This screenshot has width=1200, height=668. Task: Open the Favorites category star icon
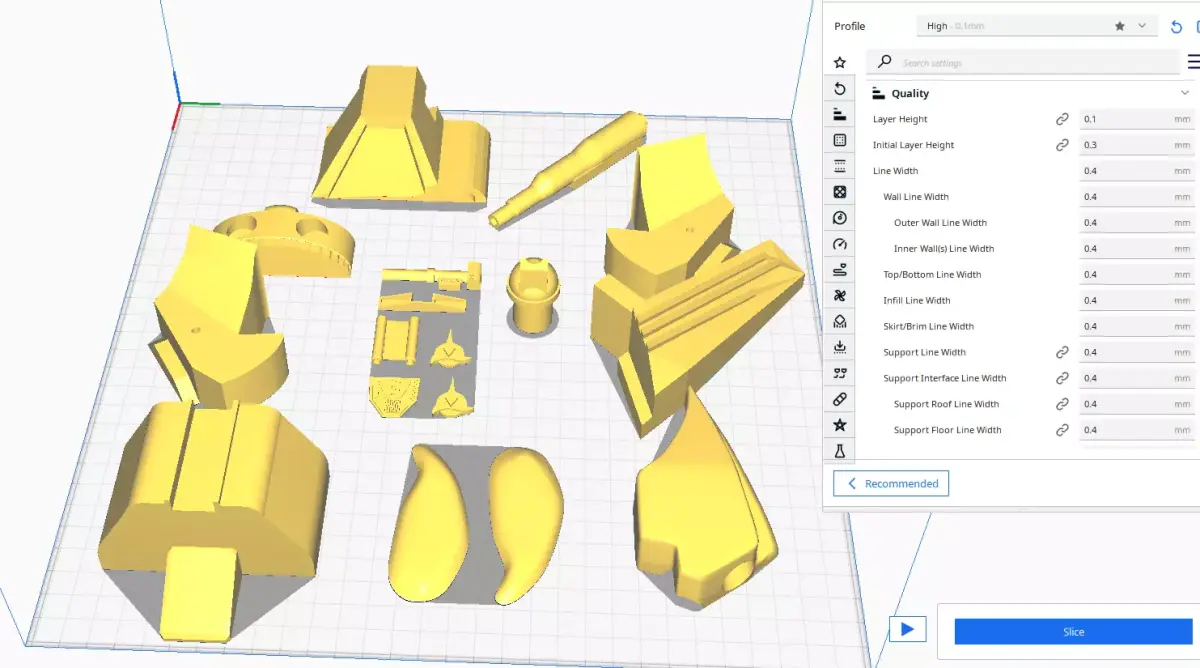[x=840, y=62]
